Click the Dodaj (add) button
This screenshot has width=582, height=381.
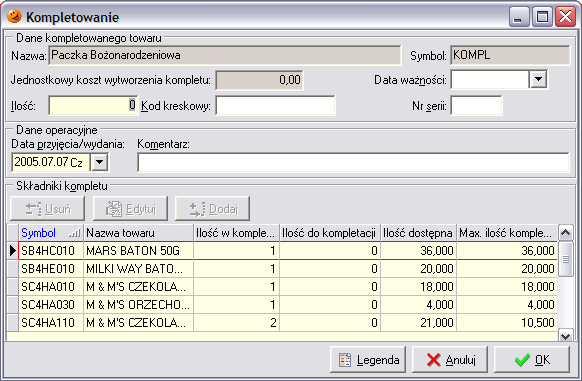tap(212, 209)
